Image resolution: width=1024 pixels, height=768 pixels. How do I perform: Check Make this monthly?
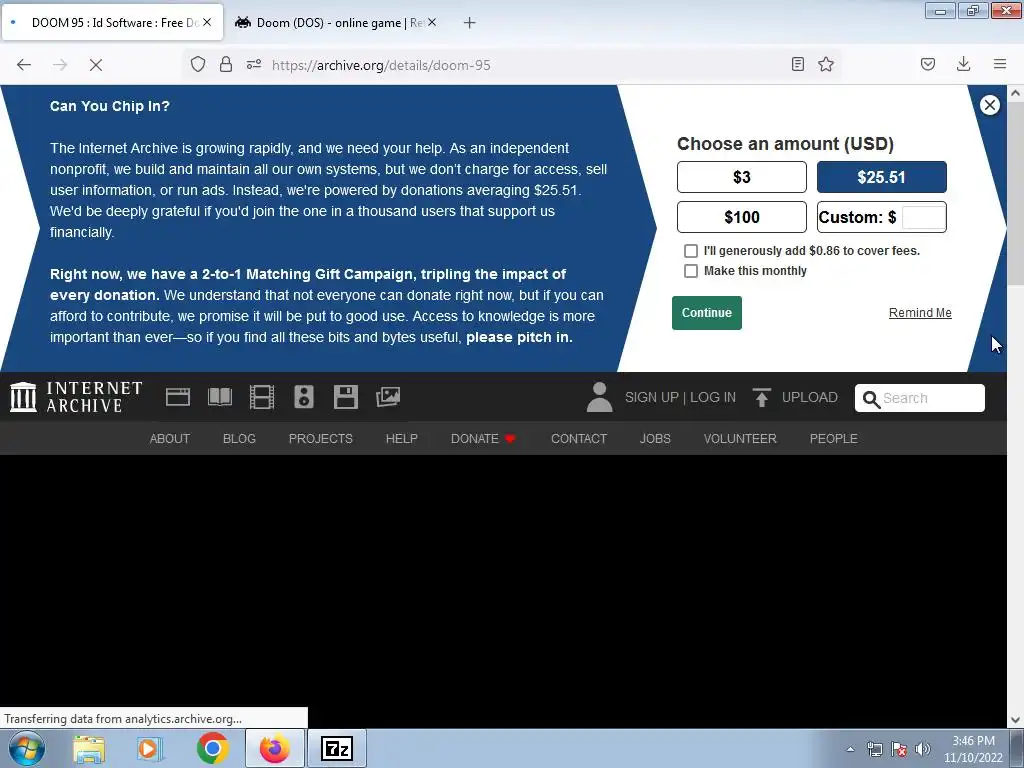point(691,271)
